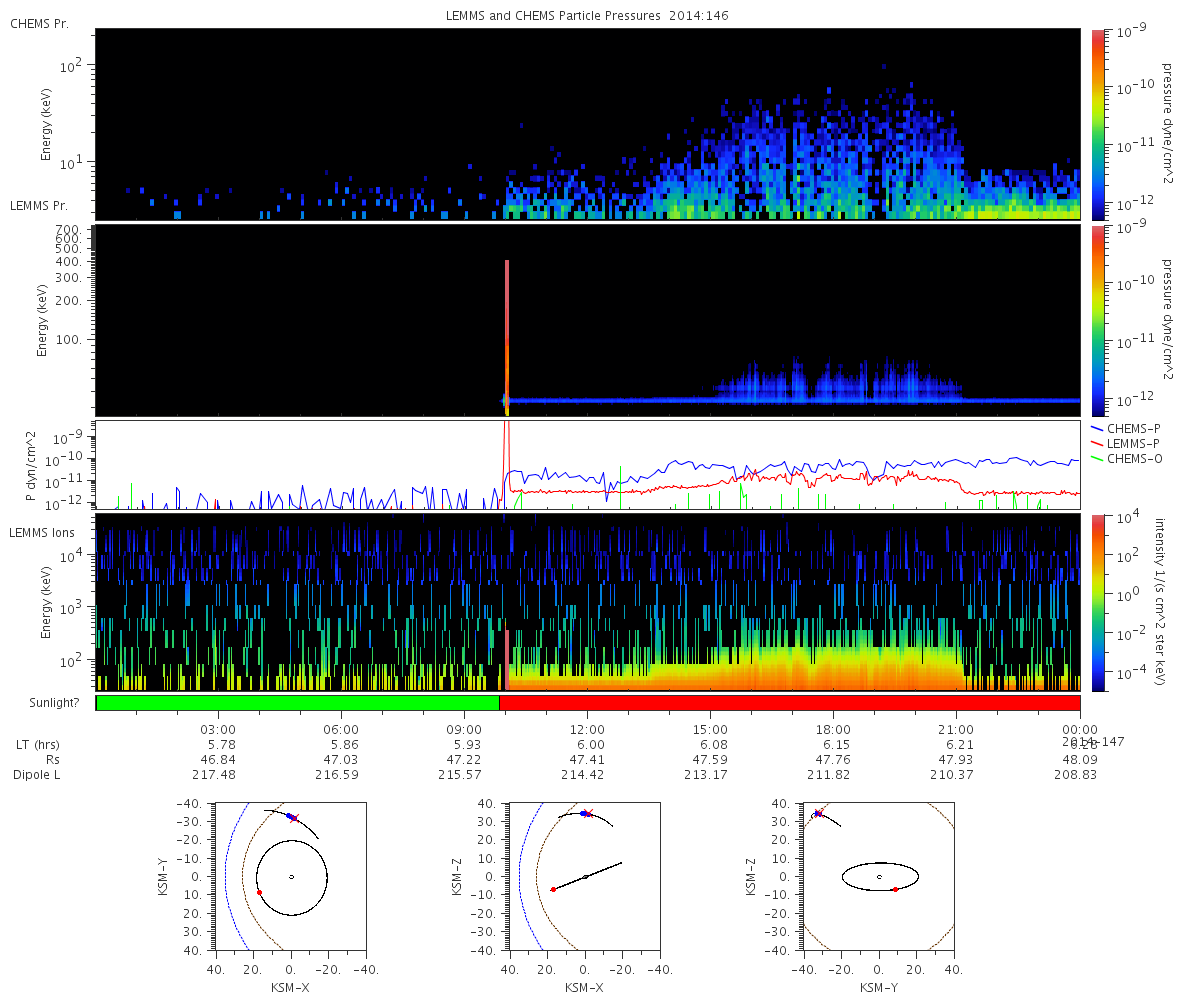Click the red marker in the KSM-X/KSM-Z orbit plot
The width and height of the screenshot is (1200, 1000).
(x=553, y=889)
